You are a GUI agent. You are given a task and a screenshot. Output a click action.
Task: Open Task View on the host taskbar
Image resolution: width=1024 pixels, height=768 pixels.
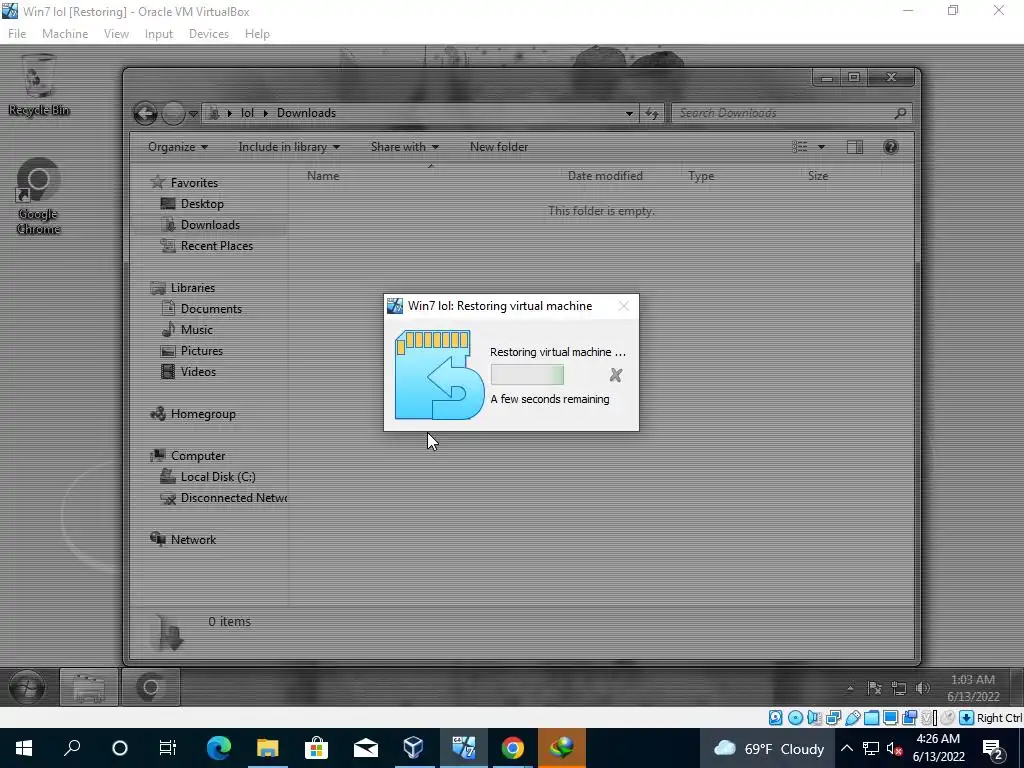click(x=168, y=748)
